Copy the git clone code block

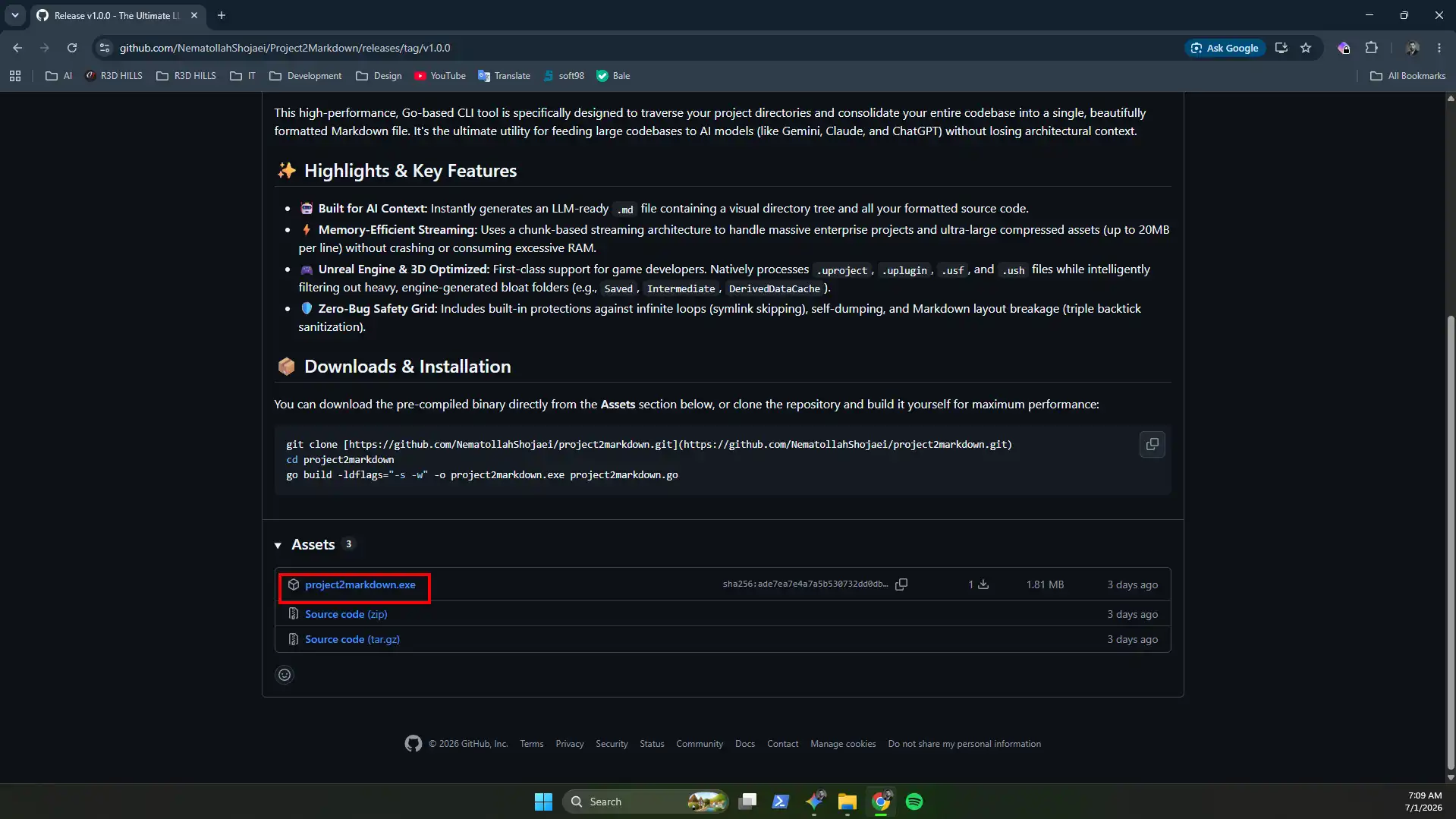[x=1152, y=445]
